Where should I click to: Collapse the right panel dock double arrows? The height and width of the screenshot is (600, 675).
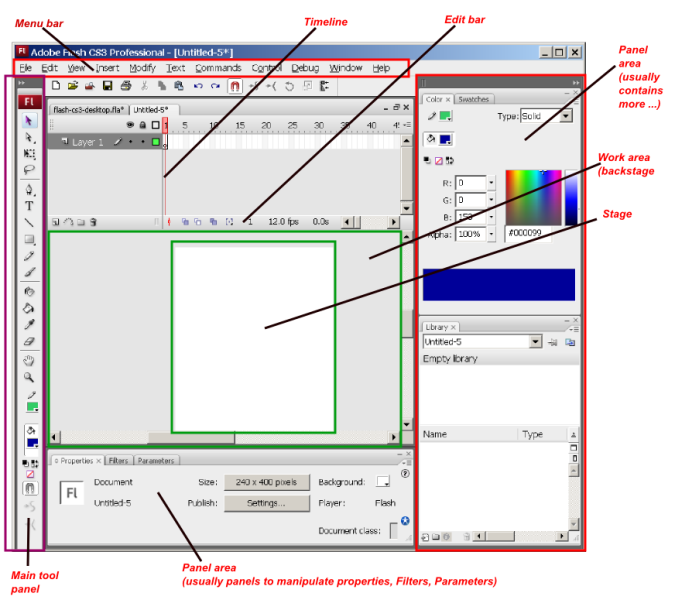pos(576,83)
